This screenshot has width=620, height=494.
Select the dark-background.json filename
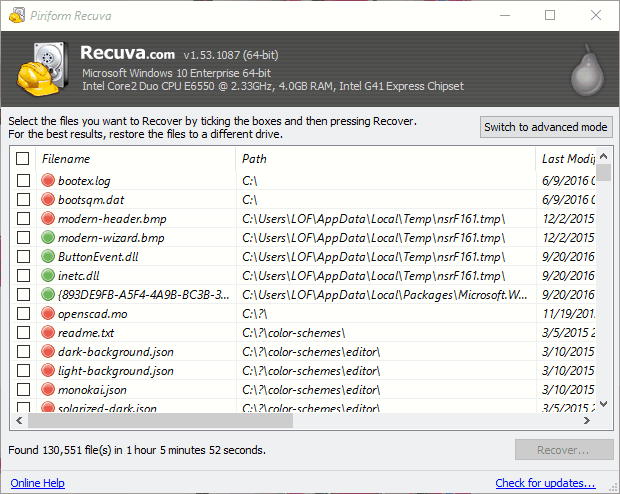click(115, 352)
